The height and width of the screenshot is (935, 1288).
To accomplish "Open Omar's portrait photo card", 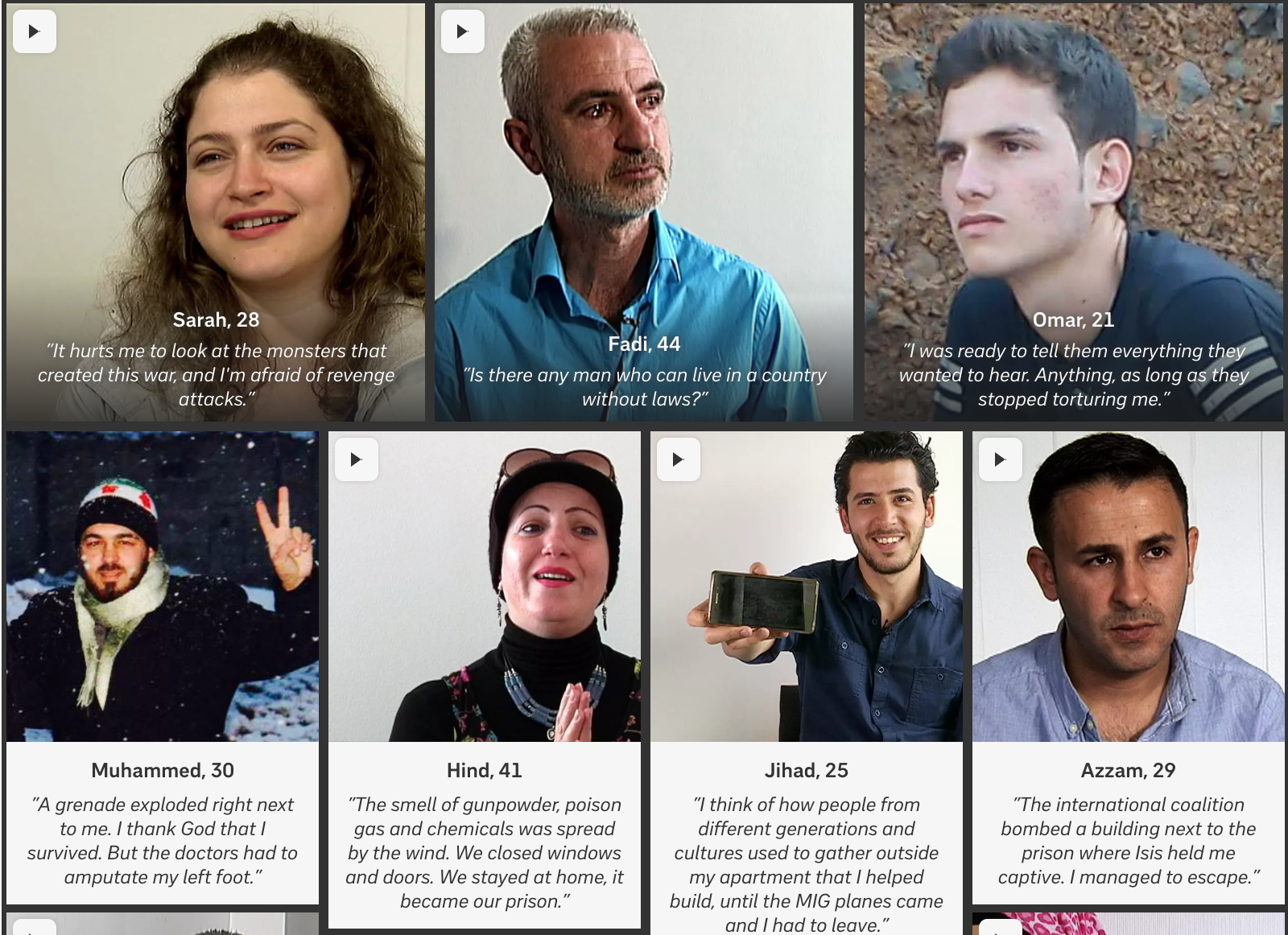I will coord(1074,212).
